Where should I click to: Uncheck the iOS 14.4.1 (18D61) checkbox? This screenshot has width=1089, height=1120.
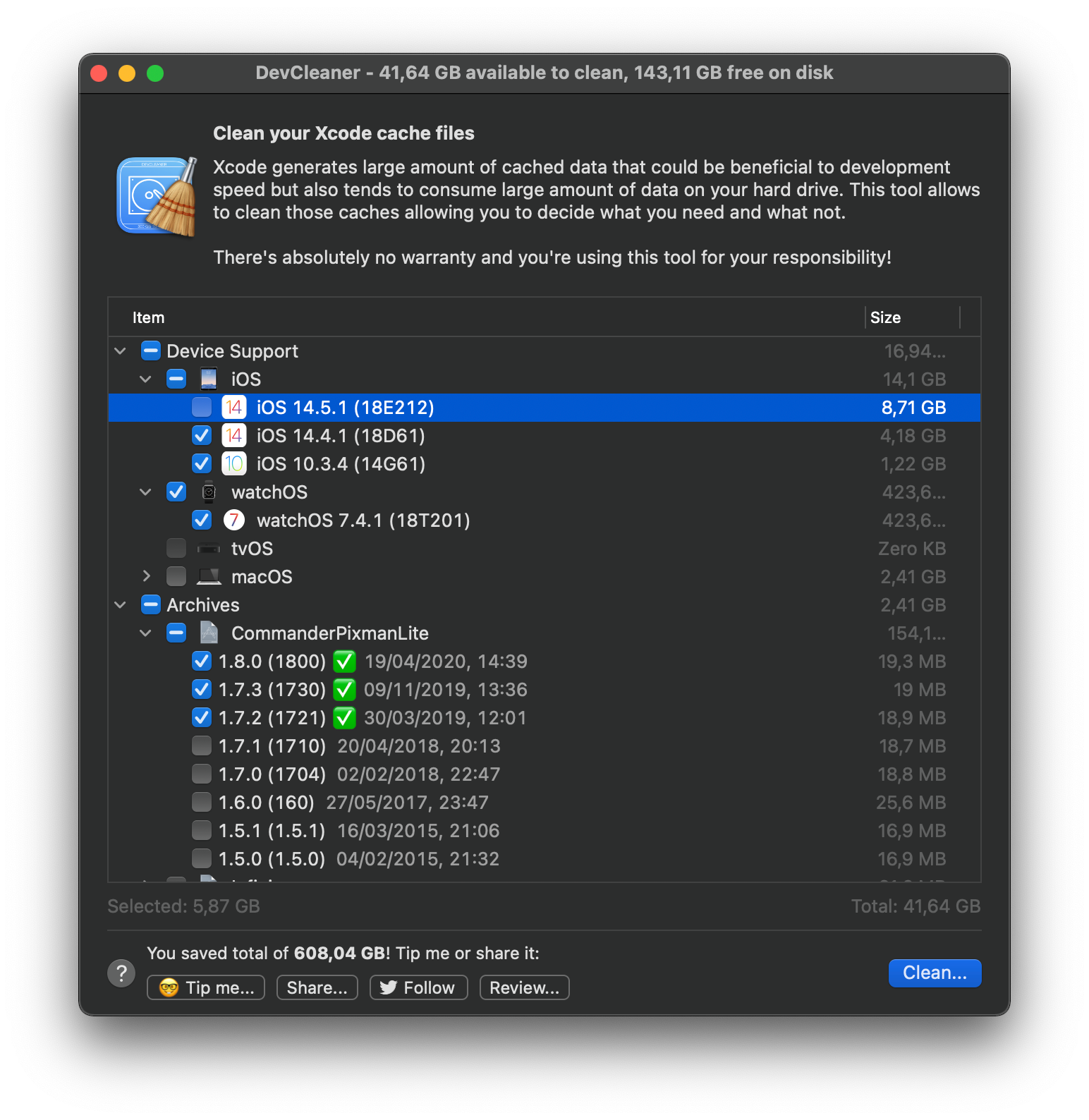tap(202, 436)
